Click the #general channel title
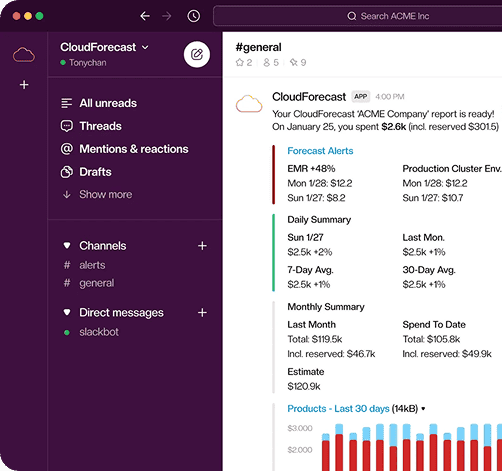This screenshot has width=502, height=471. click(258, 47)
